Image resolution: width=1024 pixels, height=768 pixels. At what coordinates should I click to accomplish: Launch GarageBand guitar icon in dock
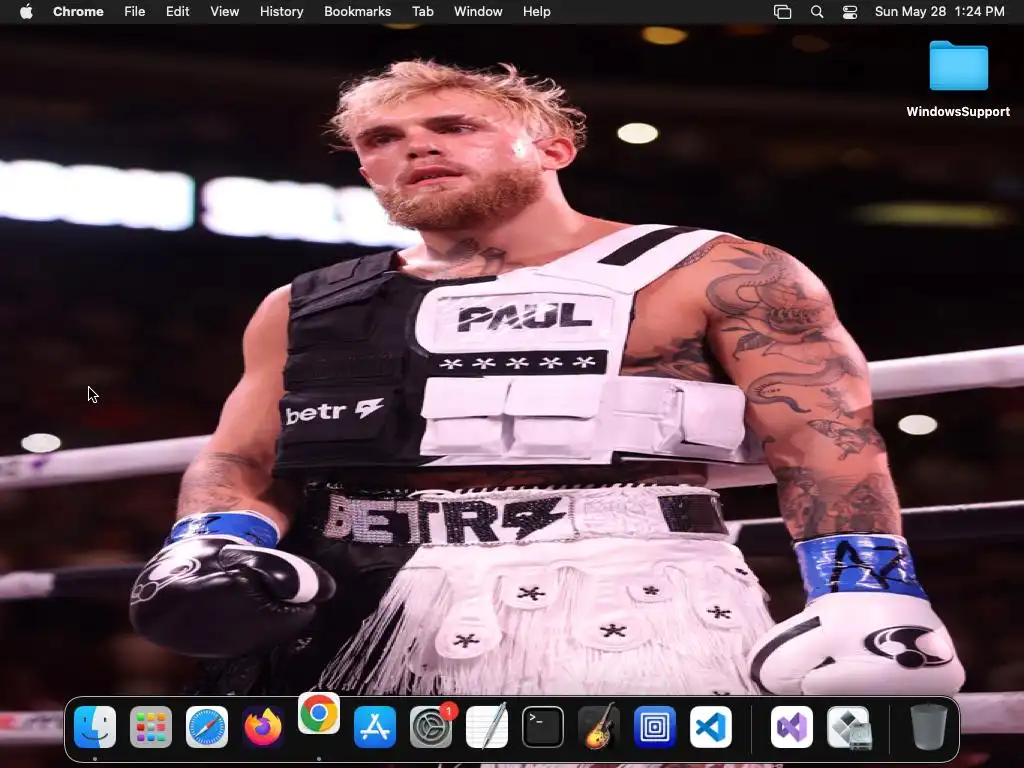(599, 727)
